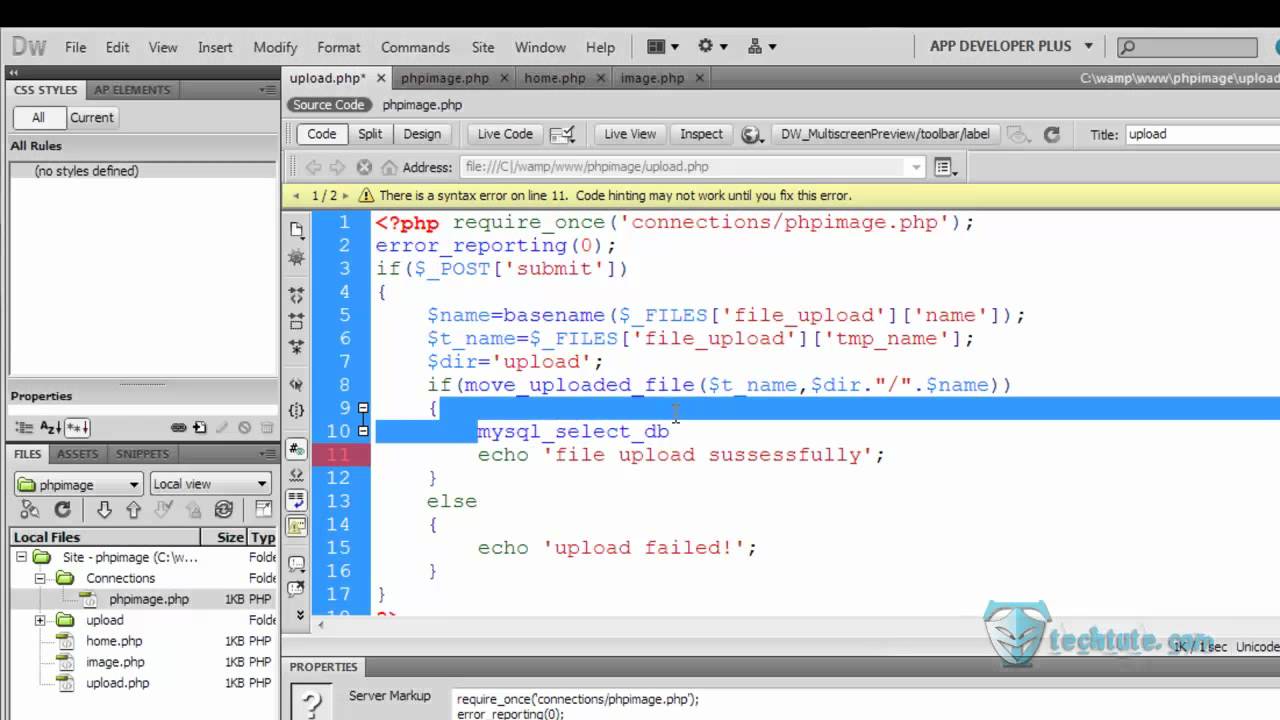Screen dimensions: 1280x720
Task: Switch to phpimage.php document tab
Action: [x=445, y=78]
